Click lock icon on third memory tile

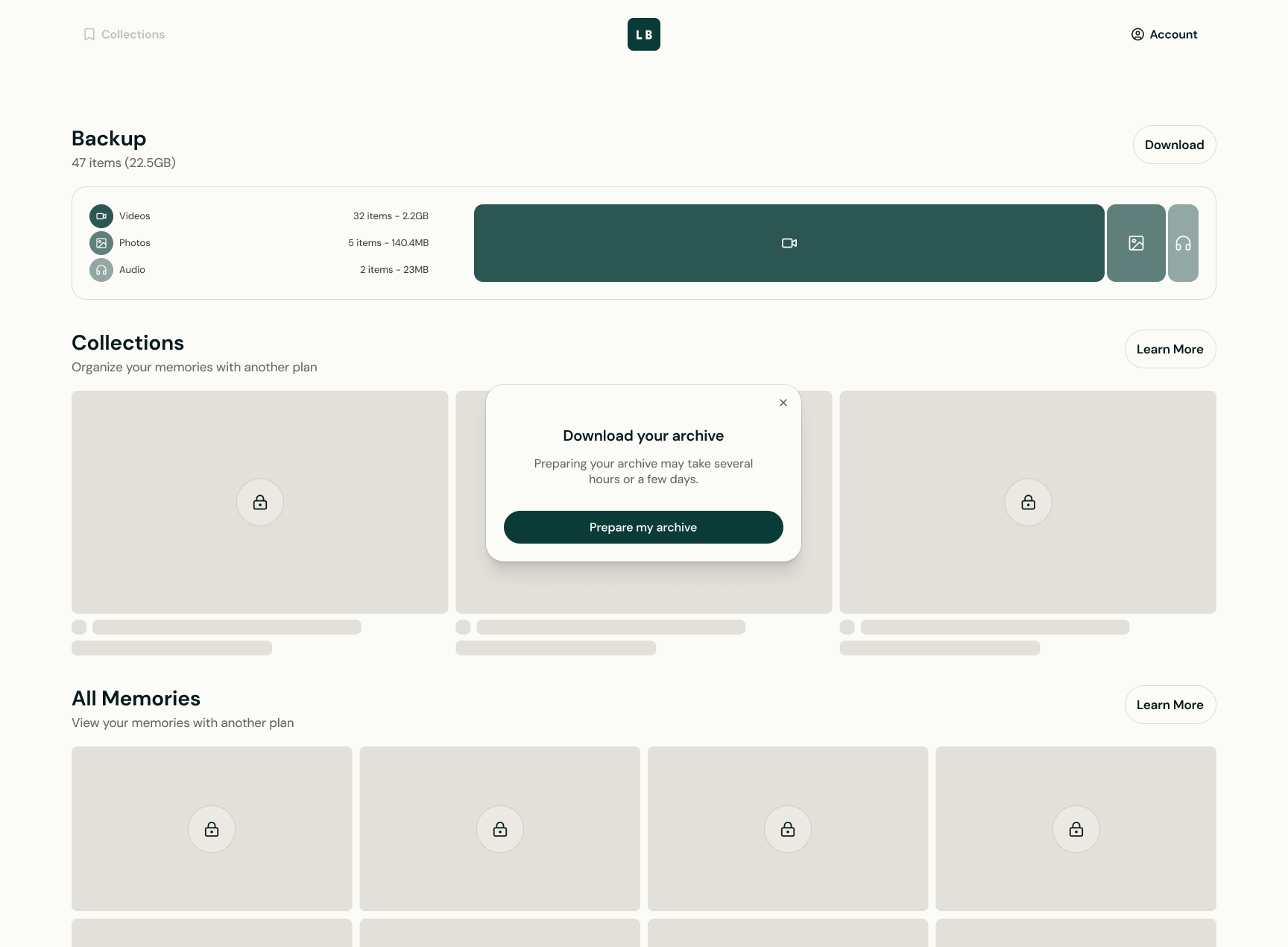[788, 829]
